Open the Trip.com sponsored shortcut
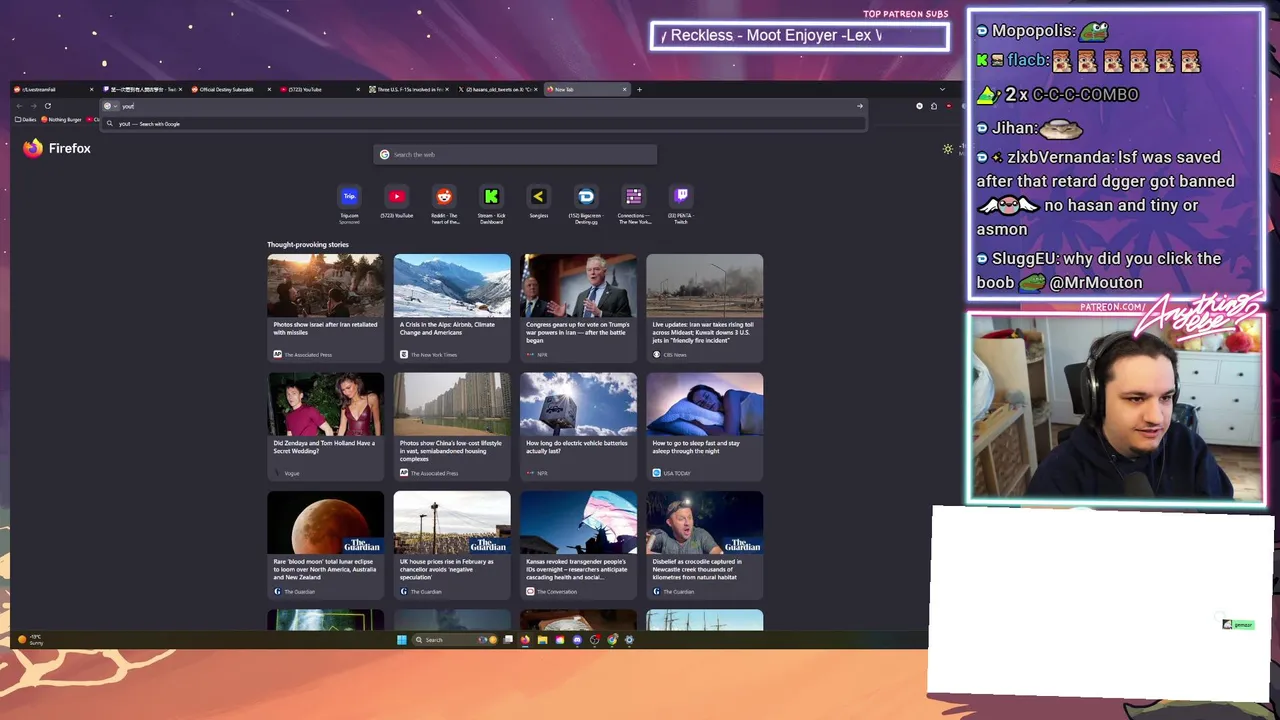This screenshot has width=1280, height=720. [x=349, y=203]
